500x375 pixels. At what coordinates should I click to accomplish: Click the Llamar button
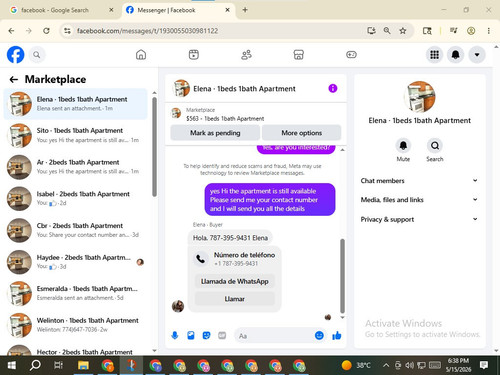click(x=235, y=299)
